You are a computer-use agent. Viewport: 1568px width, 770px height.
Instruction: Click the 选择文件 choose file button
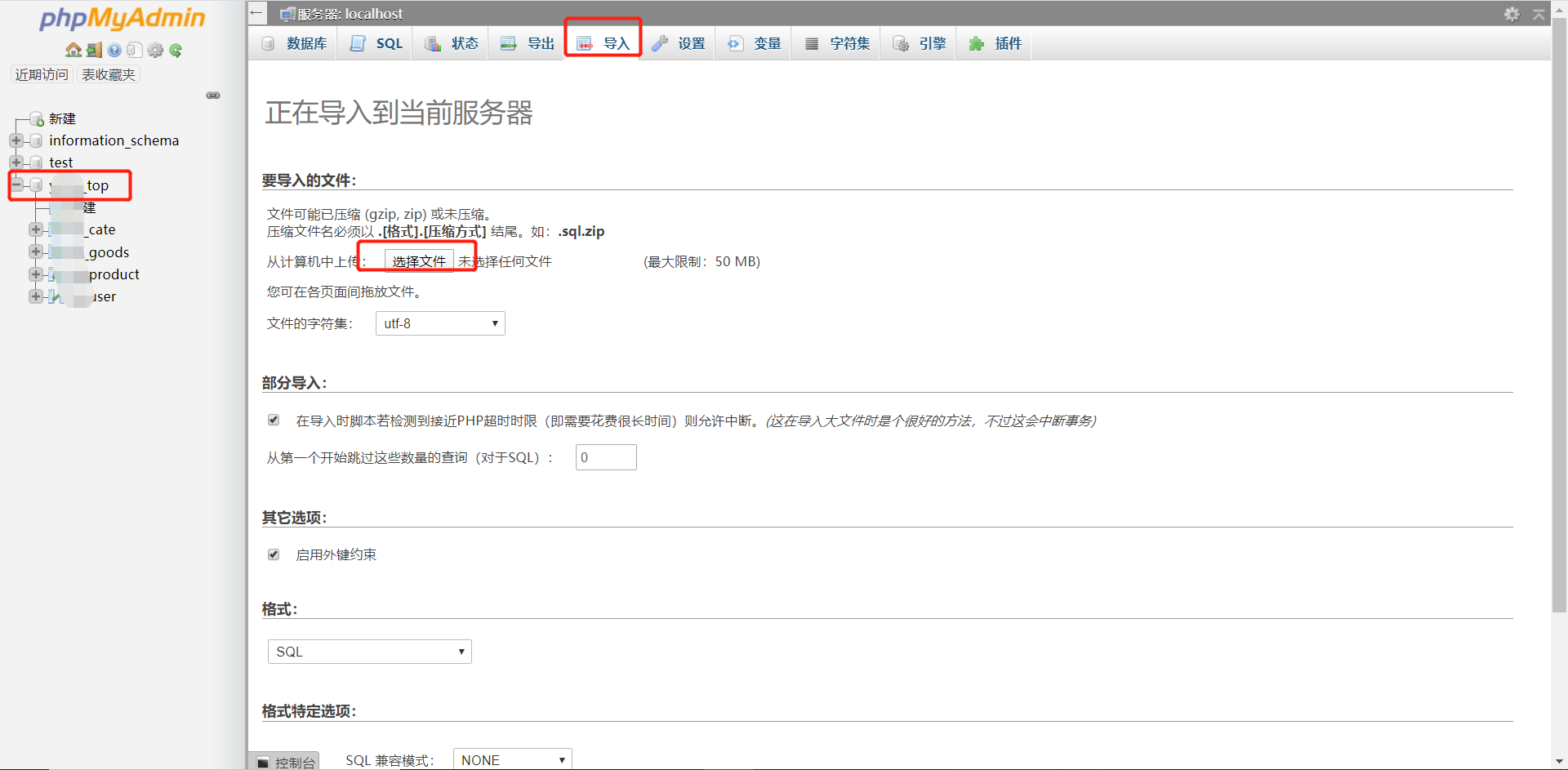click(x=419, y=261)
